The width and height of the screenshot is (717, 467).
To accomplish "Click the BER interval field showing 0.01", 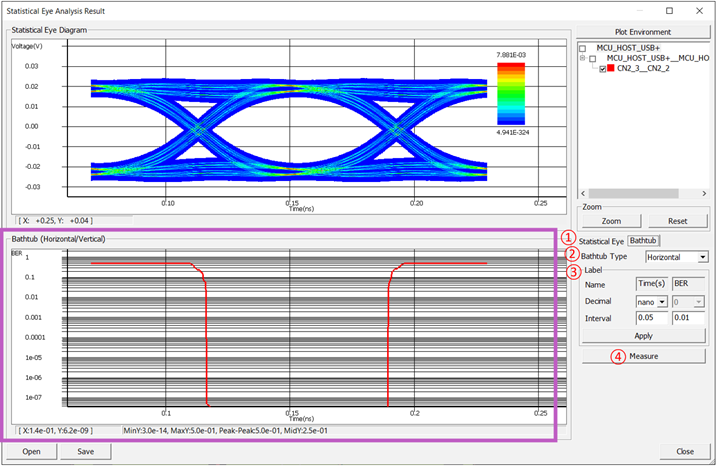I will point(689,318).
